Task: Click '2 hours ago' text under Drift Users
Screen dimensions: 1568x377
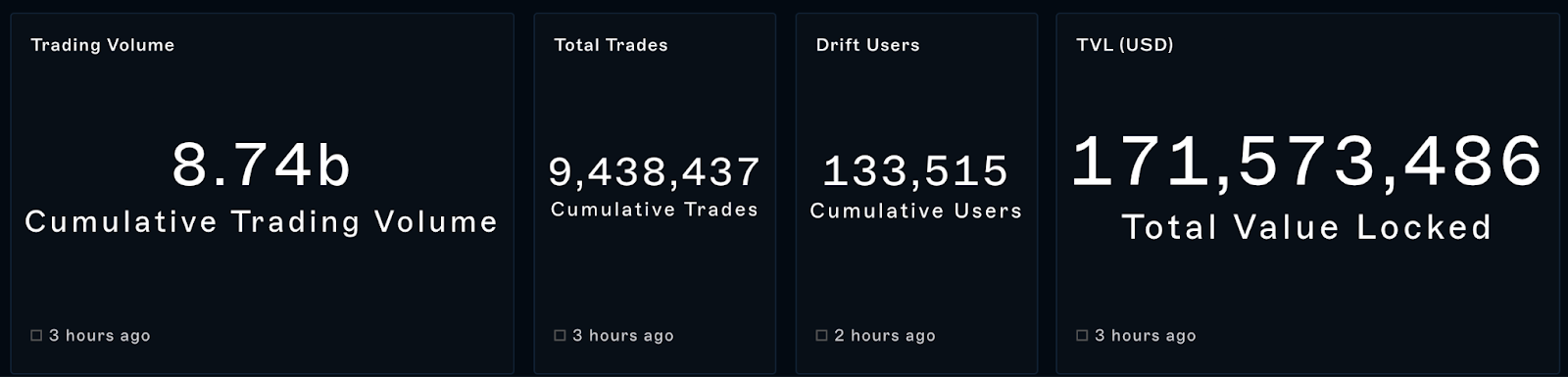Action: [885, 336]
